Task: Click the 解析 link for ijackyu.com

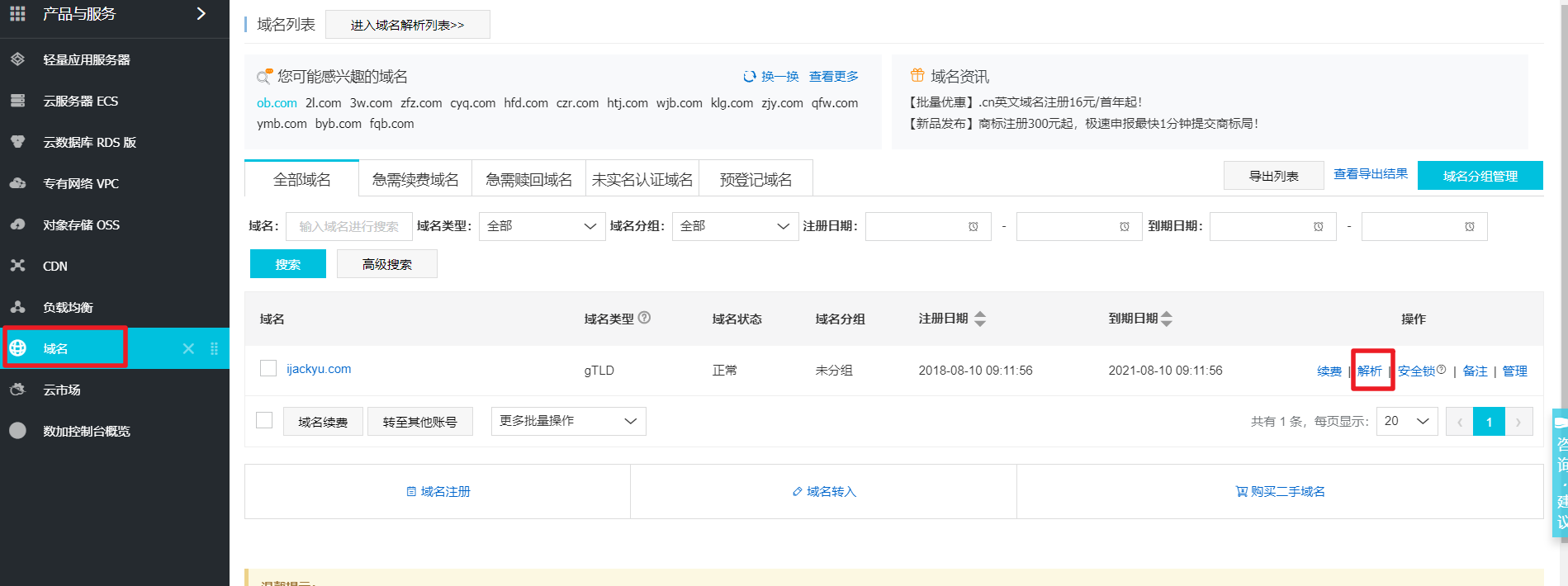Action: click(1370, 371)
